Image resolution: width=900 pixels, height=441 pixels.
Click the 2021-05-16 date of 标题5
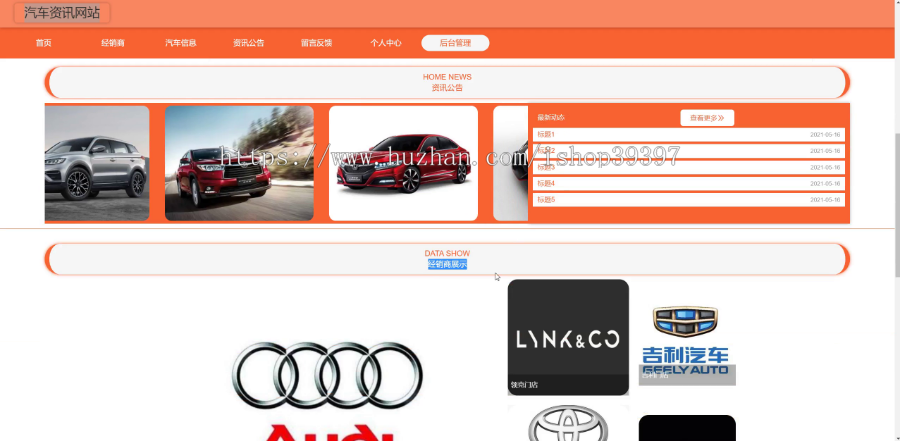825,200
